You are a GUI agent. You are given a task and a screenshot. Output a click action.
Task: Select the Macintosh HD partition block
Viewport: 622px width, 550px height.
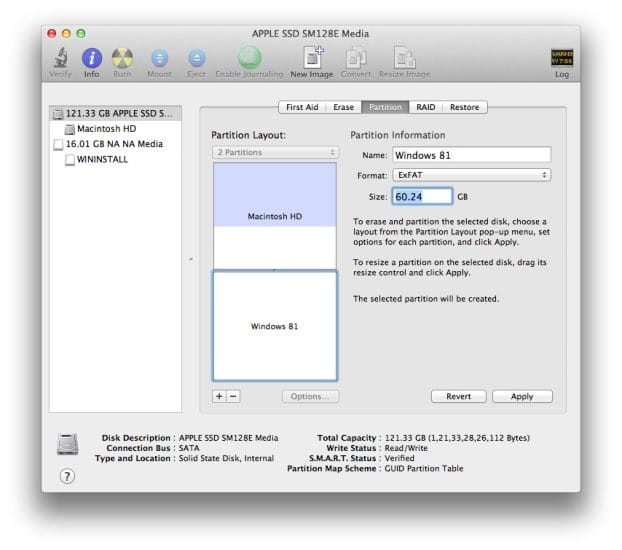(x=275, y=216)
